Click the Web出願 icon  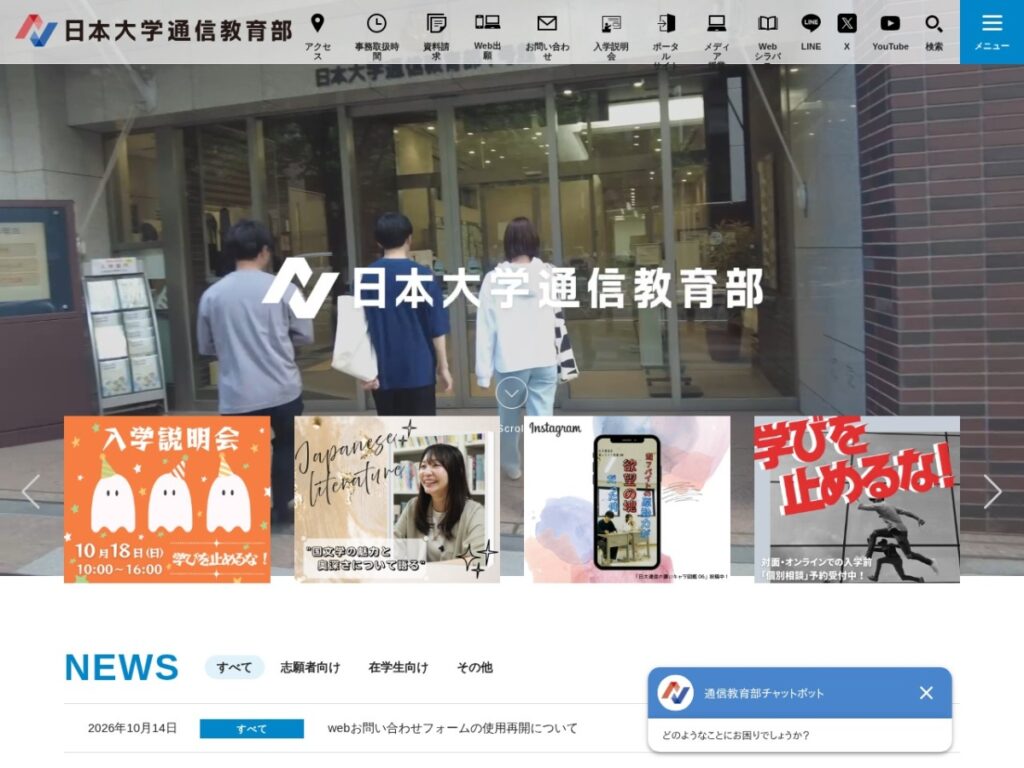487,23
